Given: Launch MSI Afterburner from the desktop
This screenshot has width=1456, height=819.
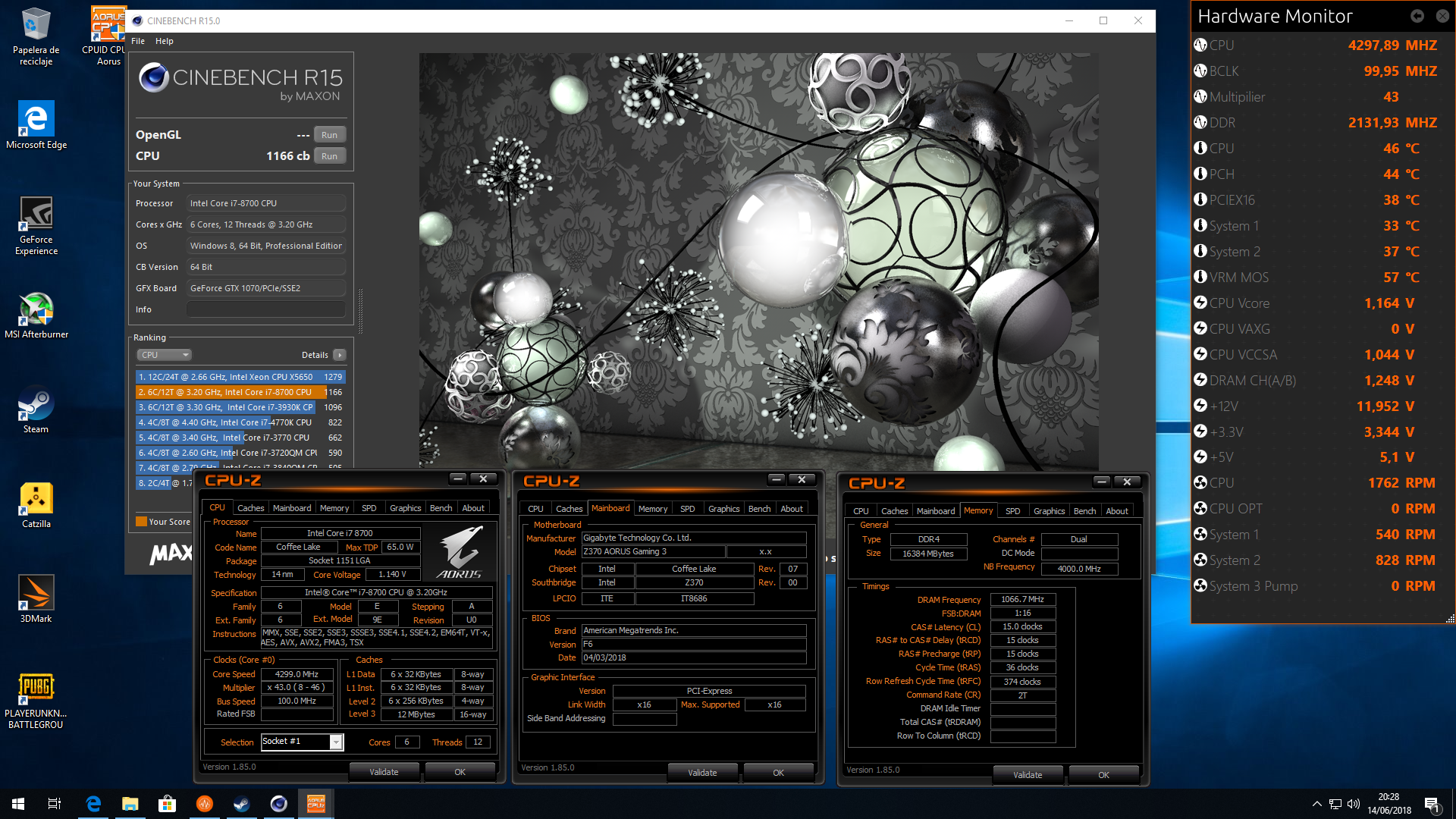Looking at the screenshot, I should click(x=36, y=315).
